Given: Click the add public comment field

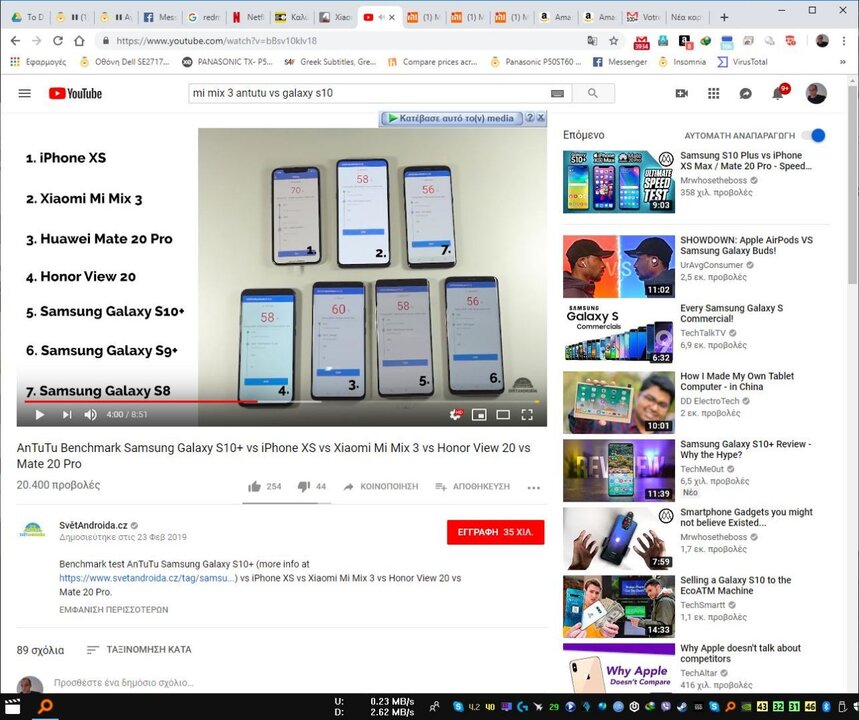Looking at the screenshot, I should (x=300, y=683).
